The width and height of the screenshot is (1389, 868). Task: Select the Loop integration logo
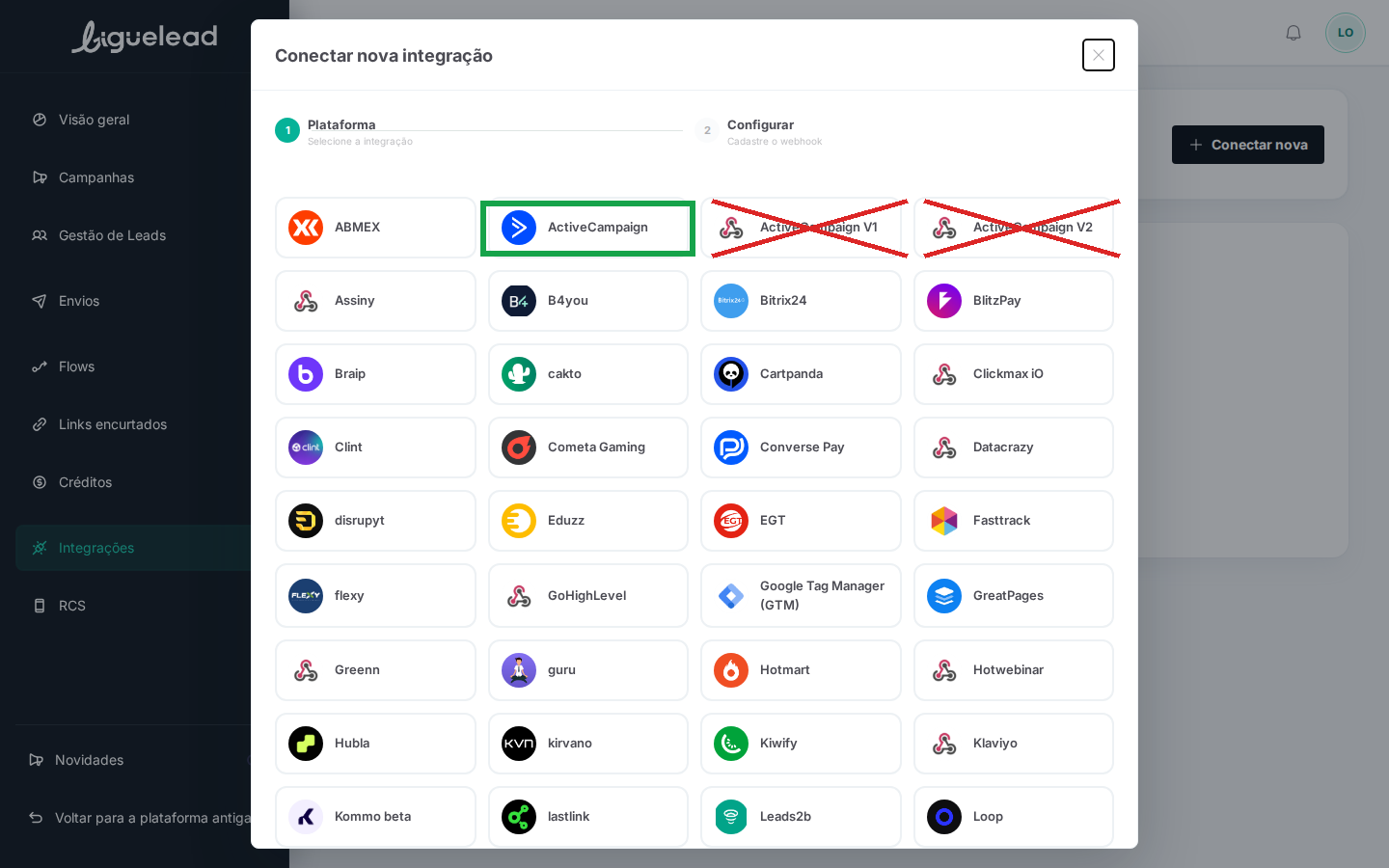click(x=944, y=817)
